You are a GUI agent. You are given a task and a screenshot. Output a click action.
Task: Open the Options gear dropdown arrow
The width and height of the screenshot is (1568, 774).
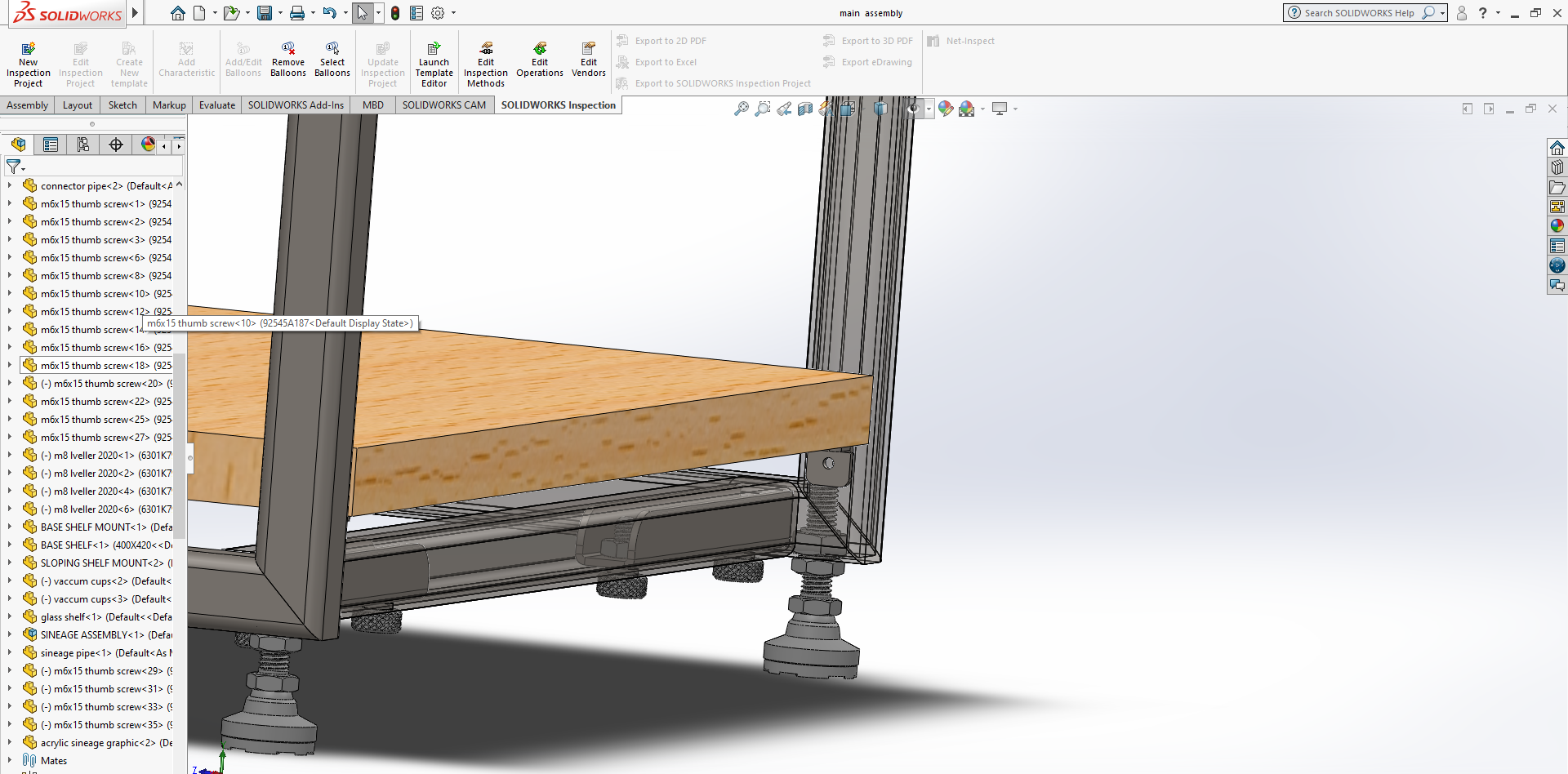point(453,13)
